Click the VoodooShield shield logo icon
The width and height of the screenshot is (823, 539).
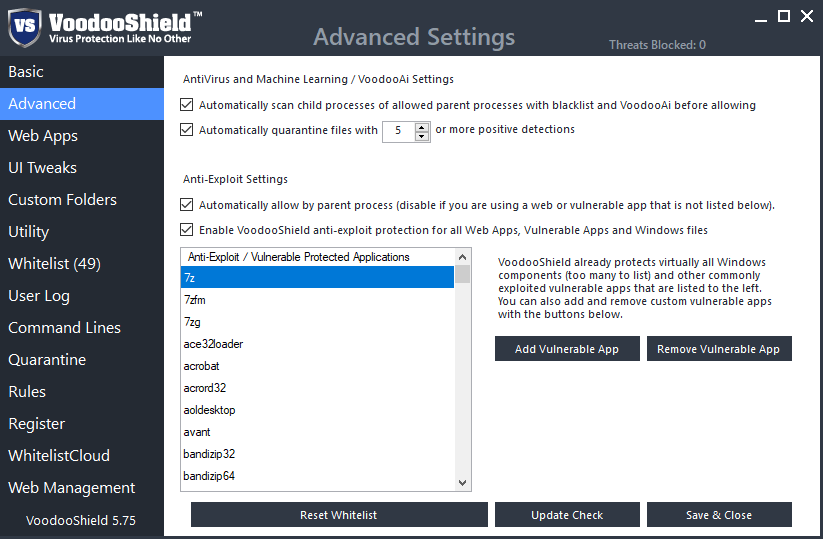pyautogui.click(x=25, y=27)
